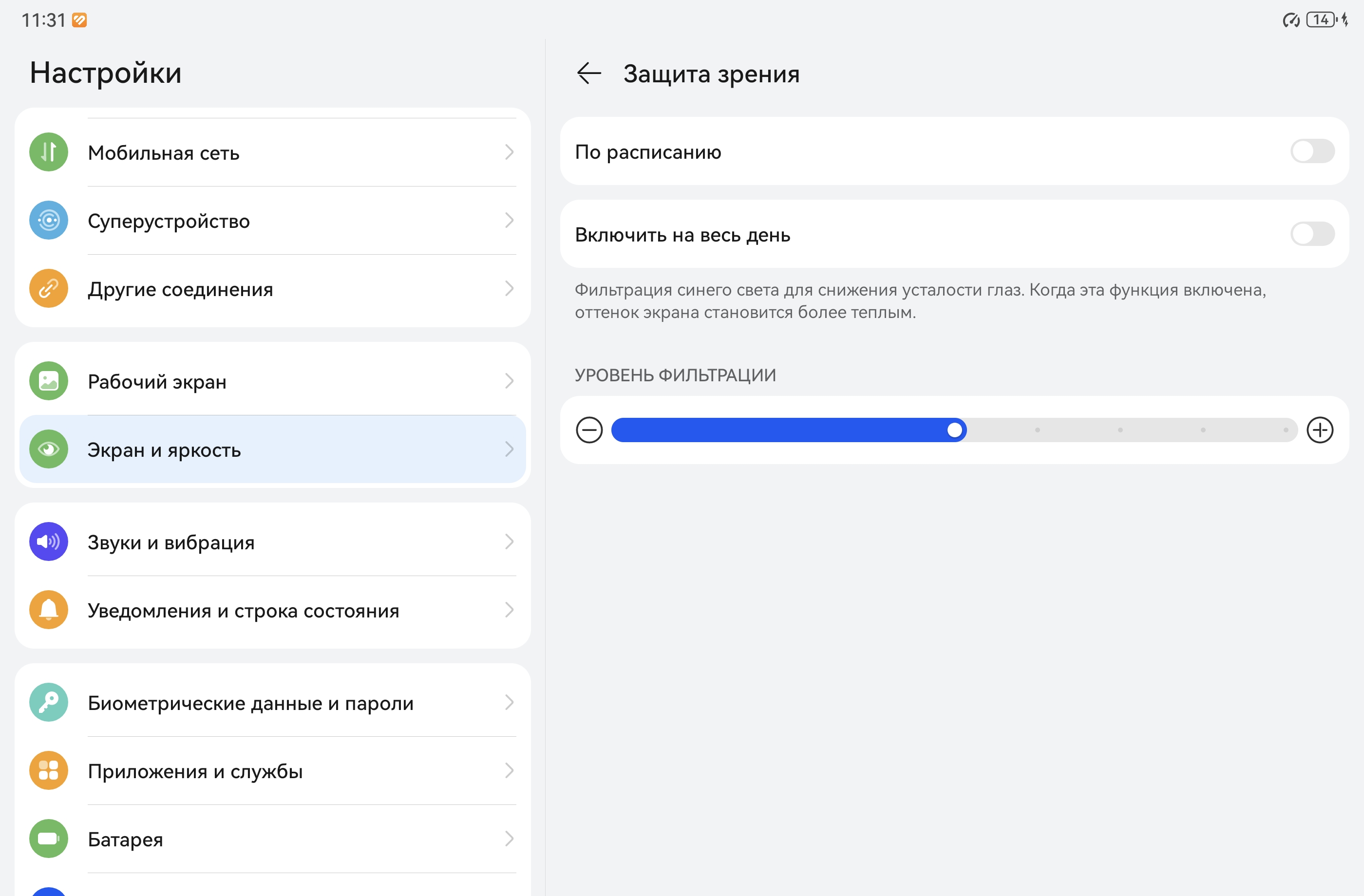Tap the purple speaker icon for Звуки и вибрация
The height and width of the screenshot is (896, 1364).
49,542
